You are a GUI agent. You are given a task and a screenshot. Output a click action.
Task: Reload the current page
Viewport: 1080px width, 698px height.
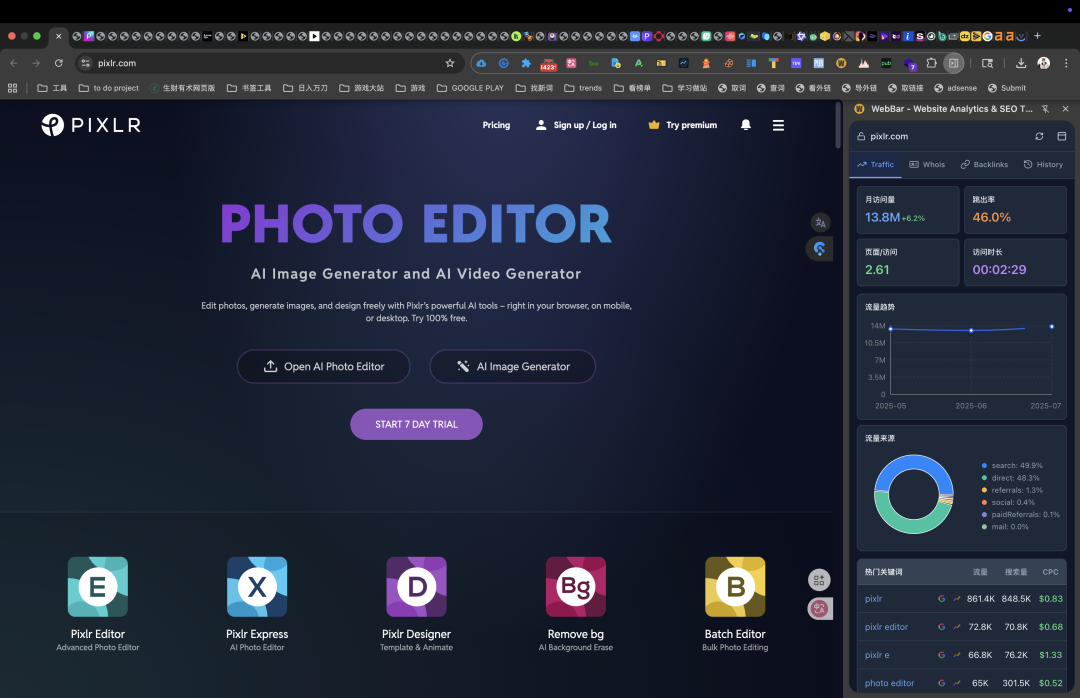coord(59,63)
